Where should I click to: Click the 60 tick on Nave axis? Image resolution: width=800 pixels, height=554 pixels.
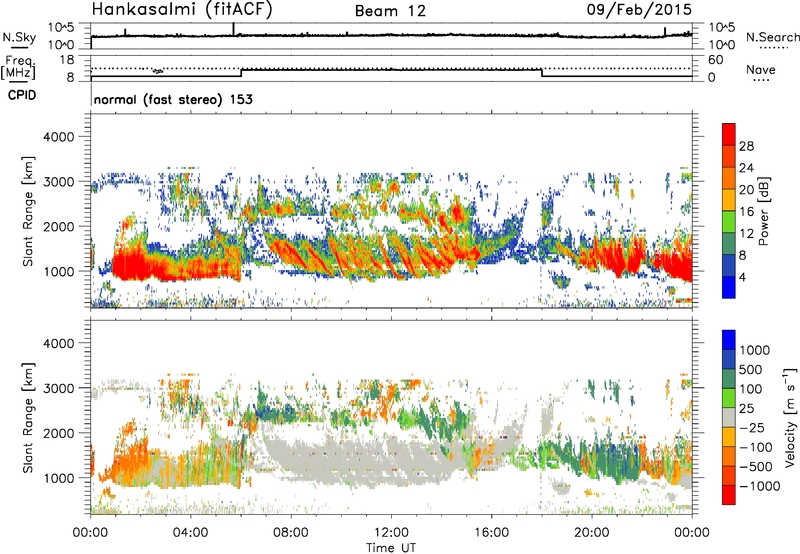[x=716, y=60]
